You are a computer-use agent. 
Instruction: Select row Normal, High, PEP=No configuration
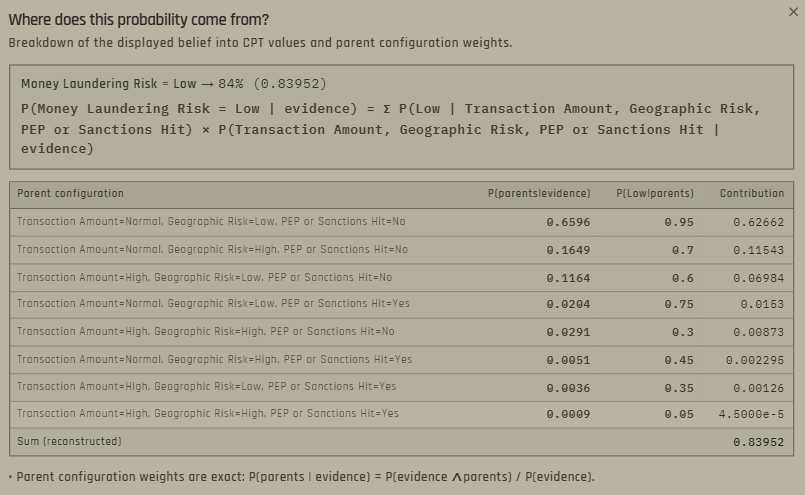point(401,250)
